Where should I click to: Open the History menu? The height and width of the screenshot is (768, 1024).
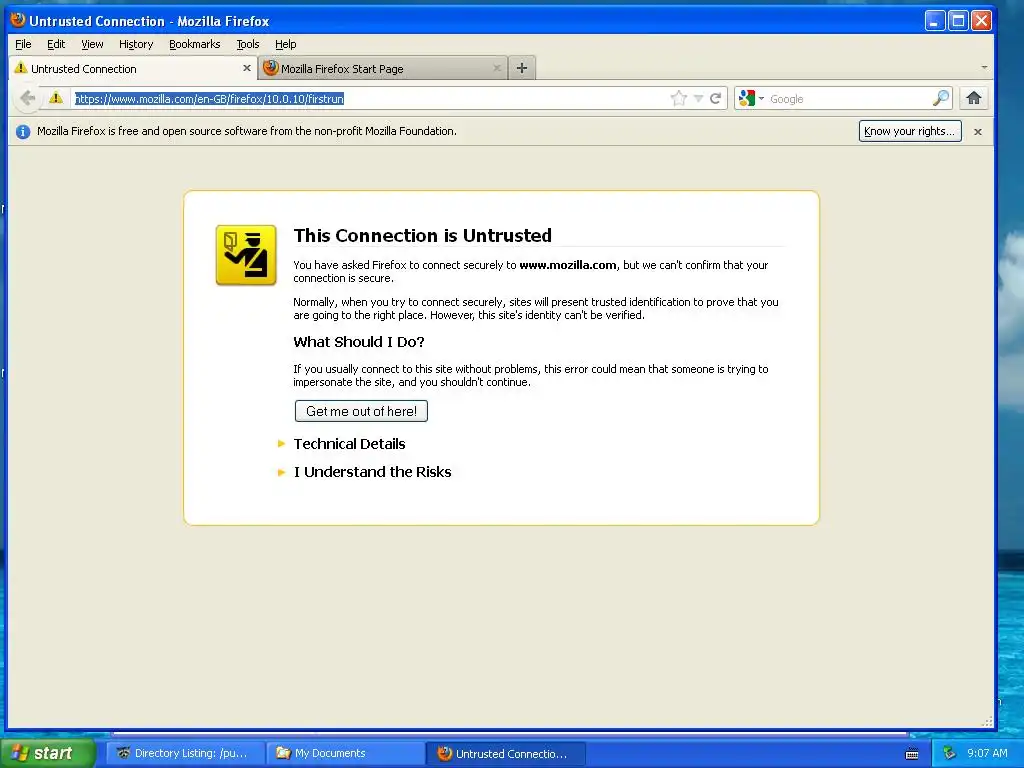point(136,44)
